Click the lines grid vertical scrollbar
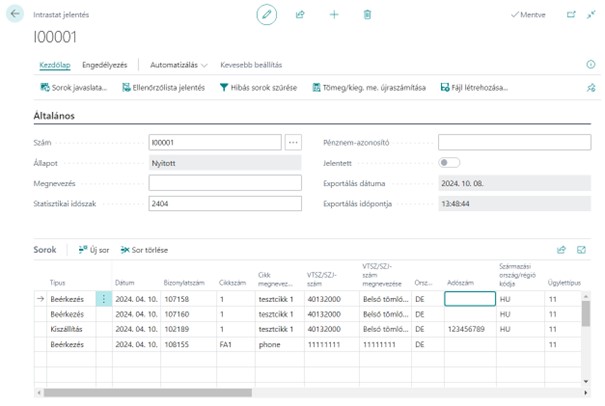 [586, 314]
